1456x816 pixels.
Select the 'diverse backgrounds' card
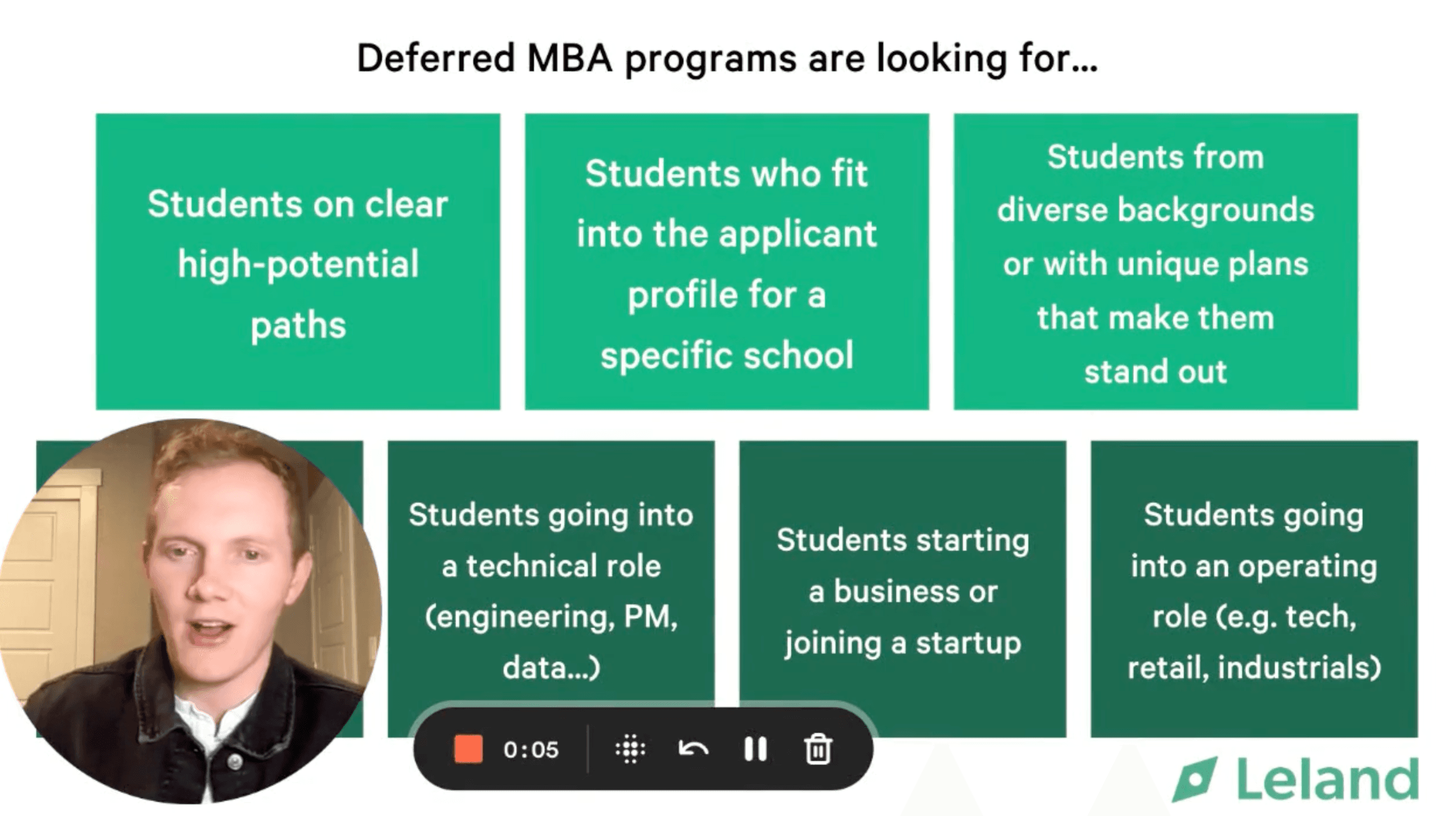1156,262
